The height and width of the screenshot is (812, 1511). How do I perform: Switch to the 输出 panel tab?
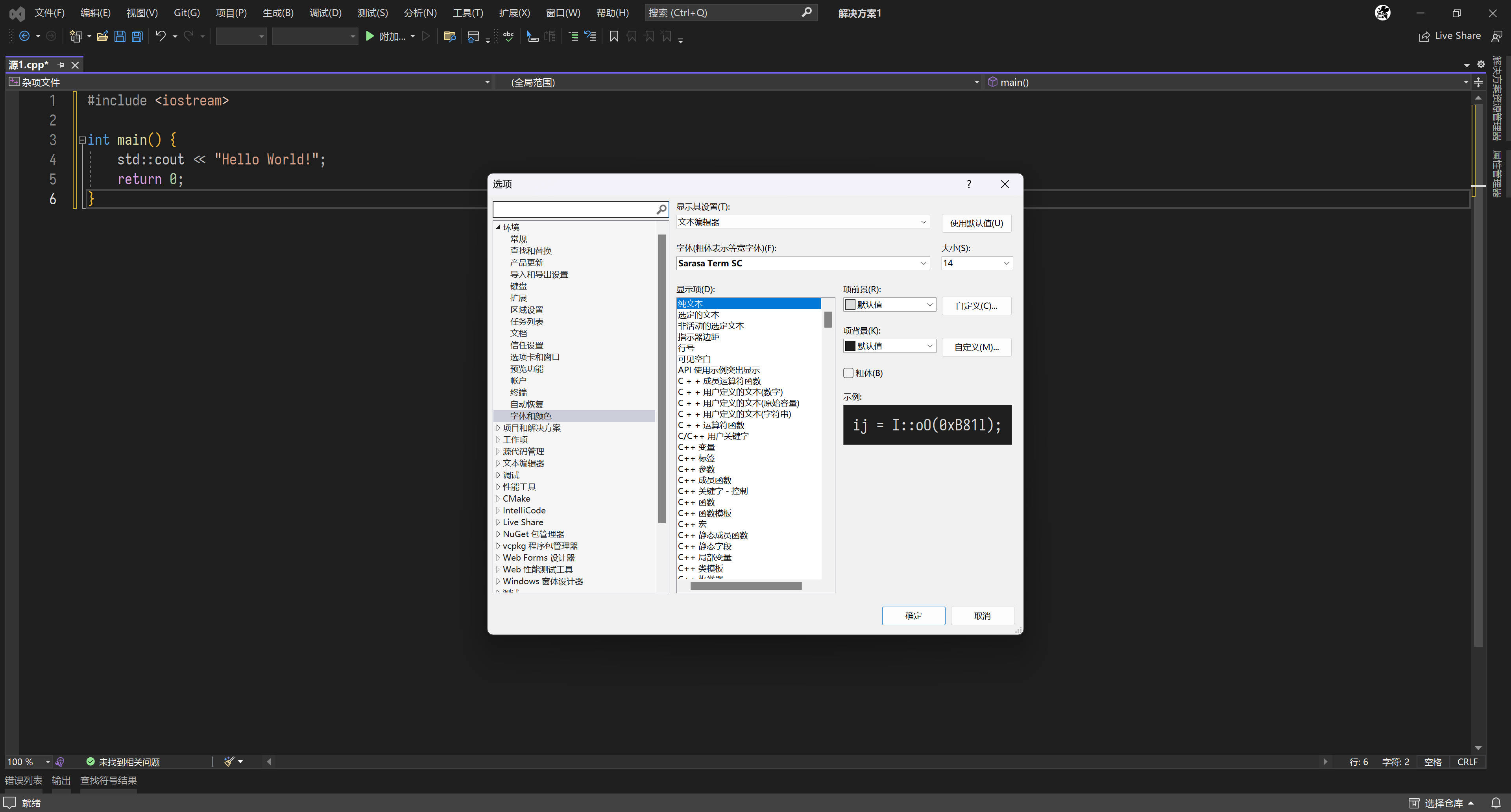pyautogui.click(x=61, y=781)
